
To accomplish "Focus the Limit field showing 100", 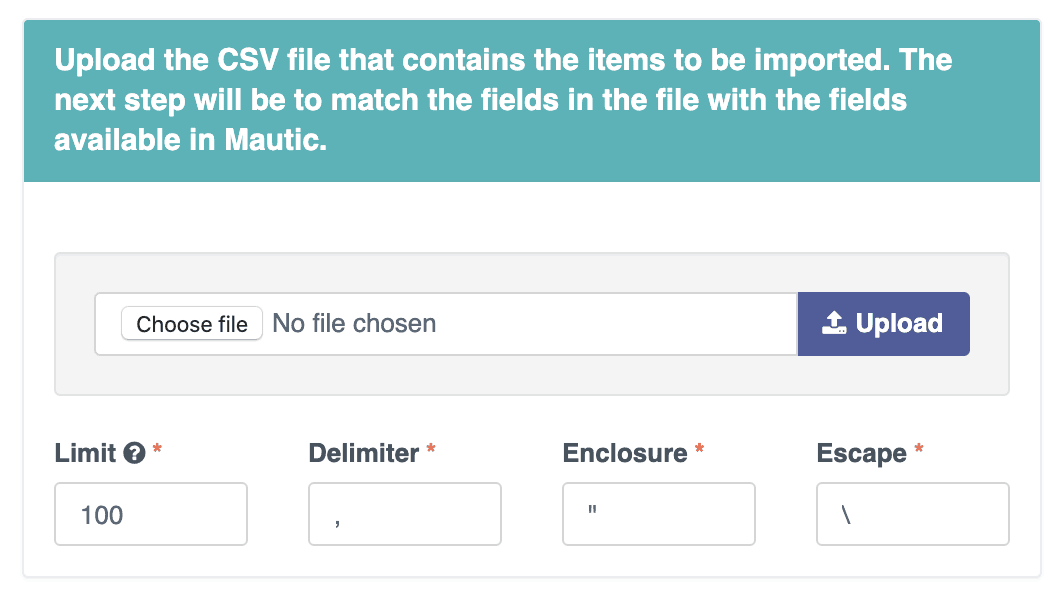I will 151,514.
